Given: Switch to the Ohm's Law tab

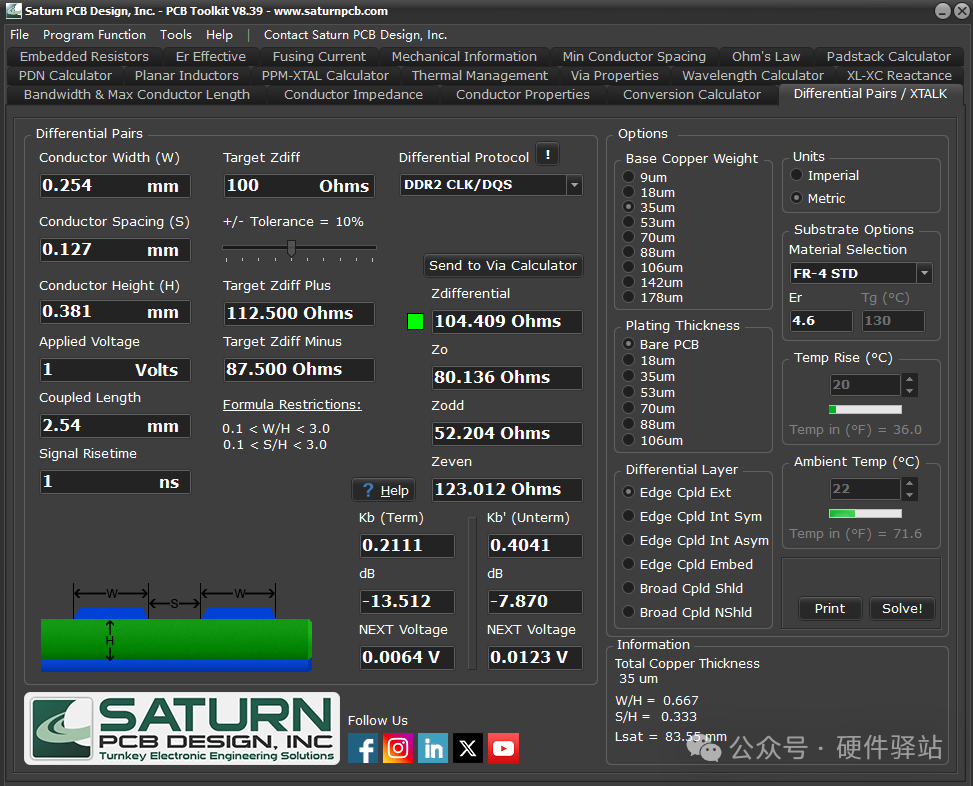Looking at the screenshot, I should coord(766,56).
